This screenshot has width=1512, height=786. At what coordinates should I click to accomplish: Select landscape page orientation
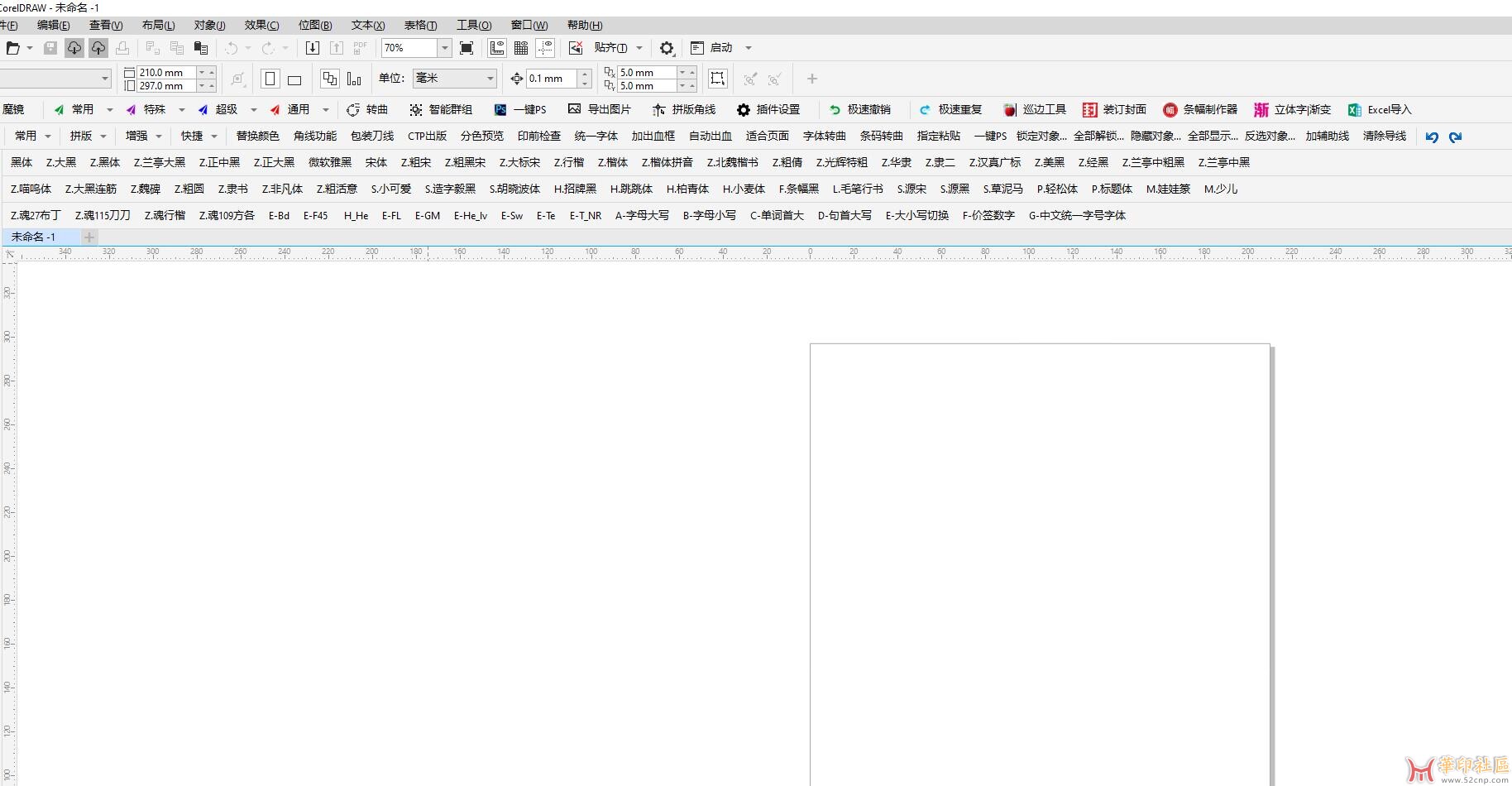coord(294,79)
